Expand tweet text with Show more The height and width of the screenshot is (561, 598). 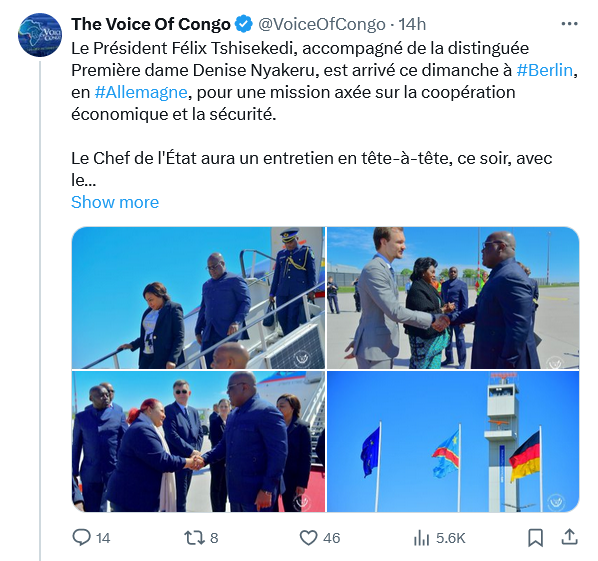[x=115, y=202]
